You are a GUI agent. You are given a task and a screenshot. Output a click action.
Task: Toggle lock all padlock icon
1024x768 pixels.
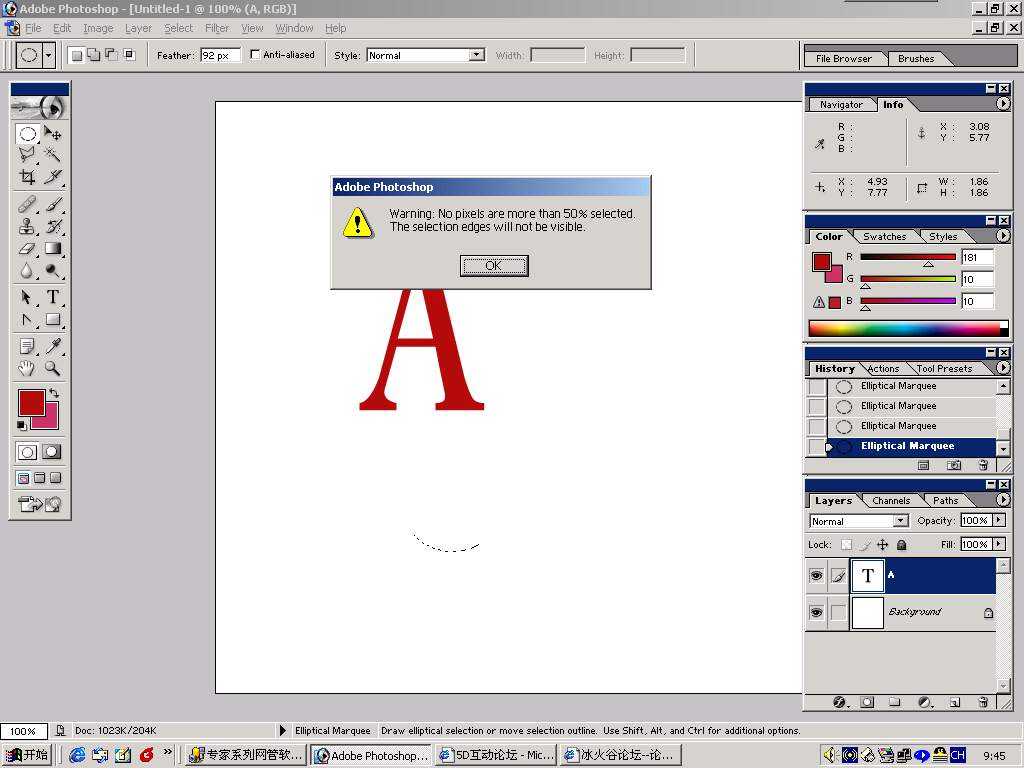tap(901, 545)
